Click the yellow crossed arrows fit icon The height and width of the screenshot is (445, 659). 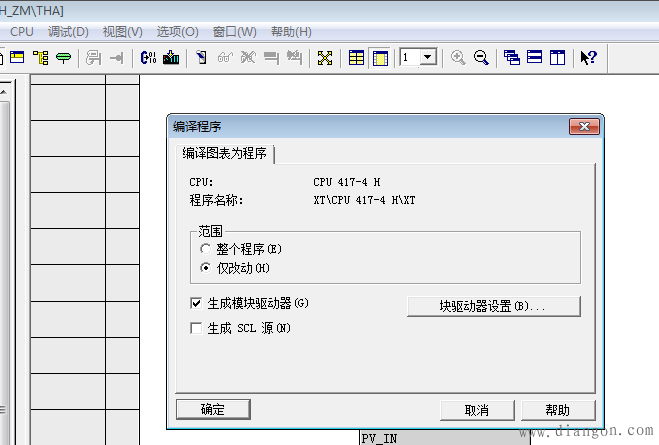pos(325,58)
